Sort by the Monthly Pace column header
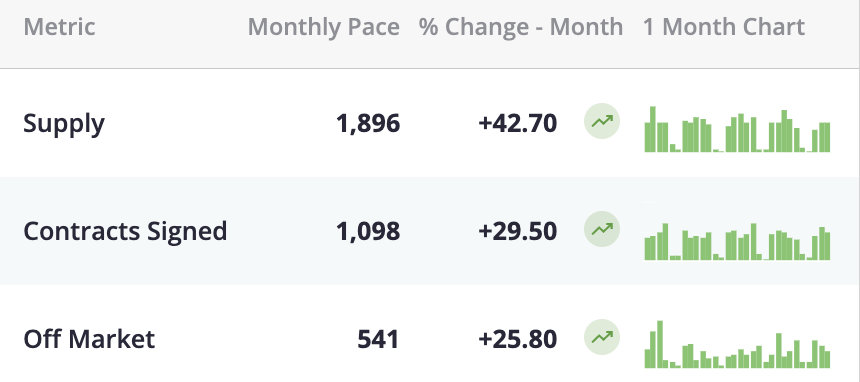The height and width of the screenshot is (382, 860). [324, 27]
